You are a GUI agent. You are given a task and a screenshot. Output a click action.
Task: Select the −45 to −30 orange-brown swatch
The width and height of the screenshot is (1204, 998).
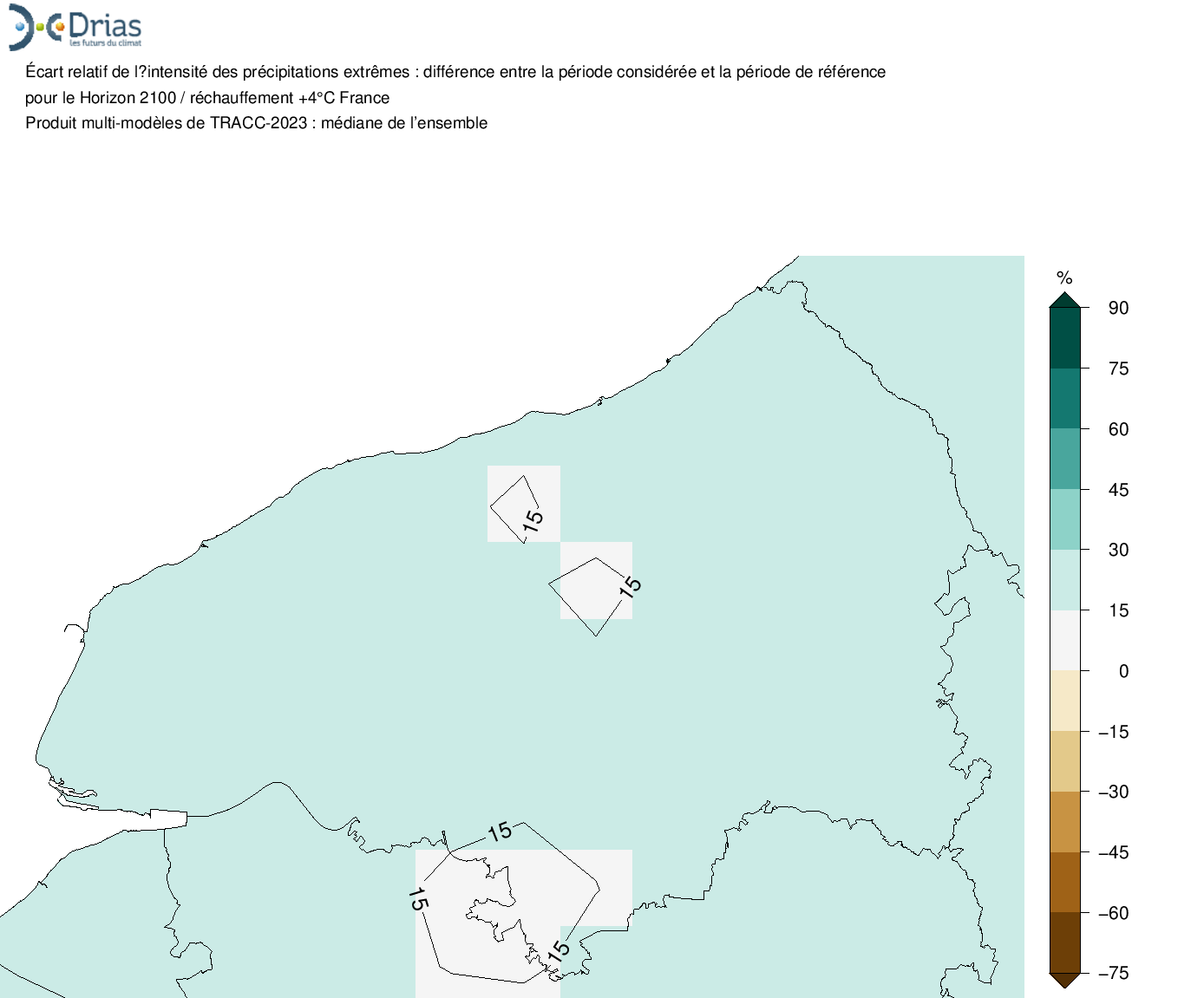click(x=1064, y=822)
